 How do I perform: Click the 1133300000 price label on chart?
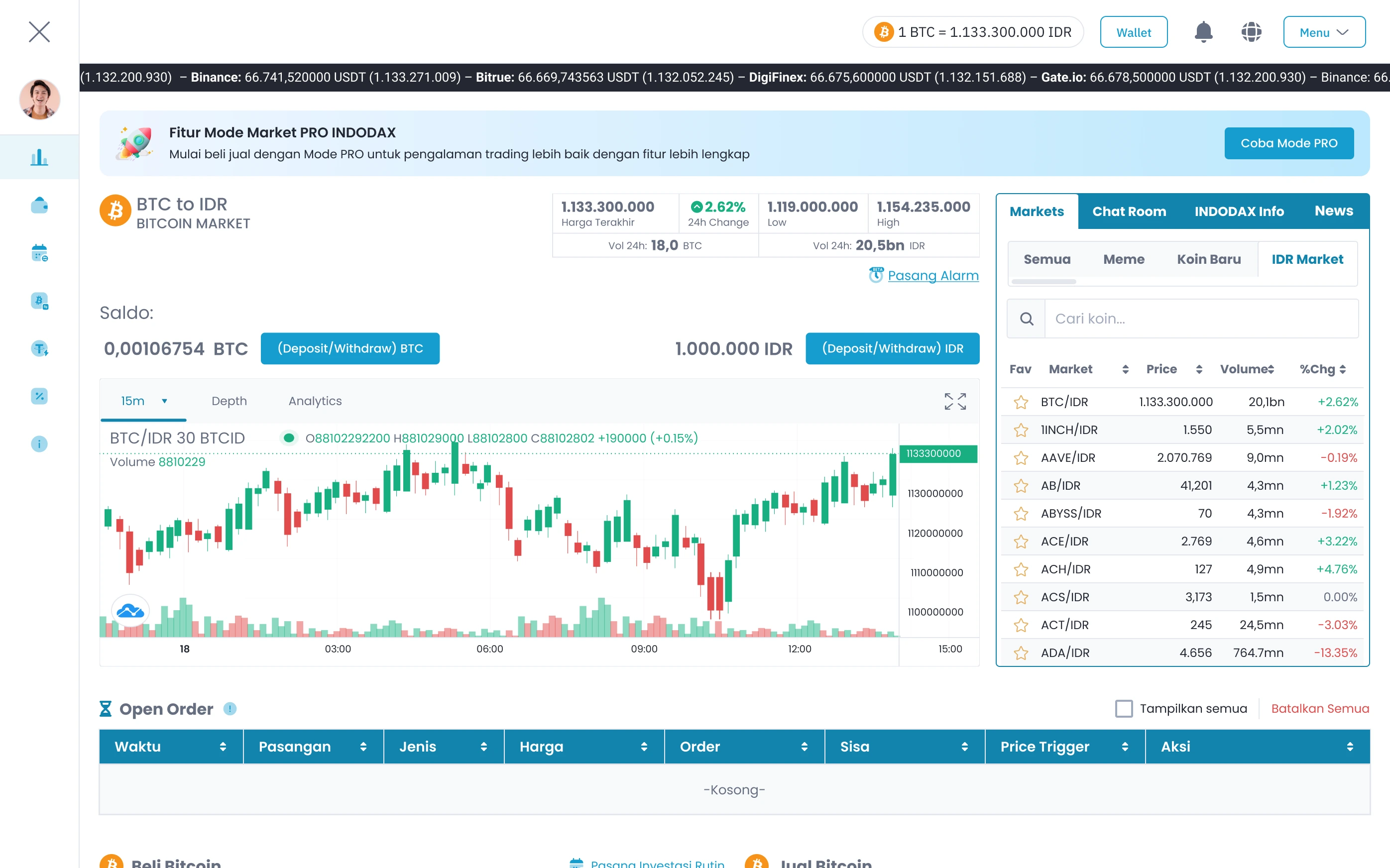click(937, 453)
